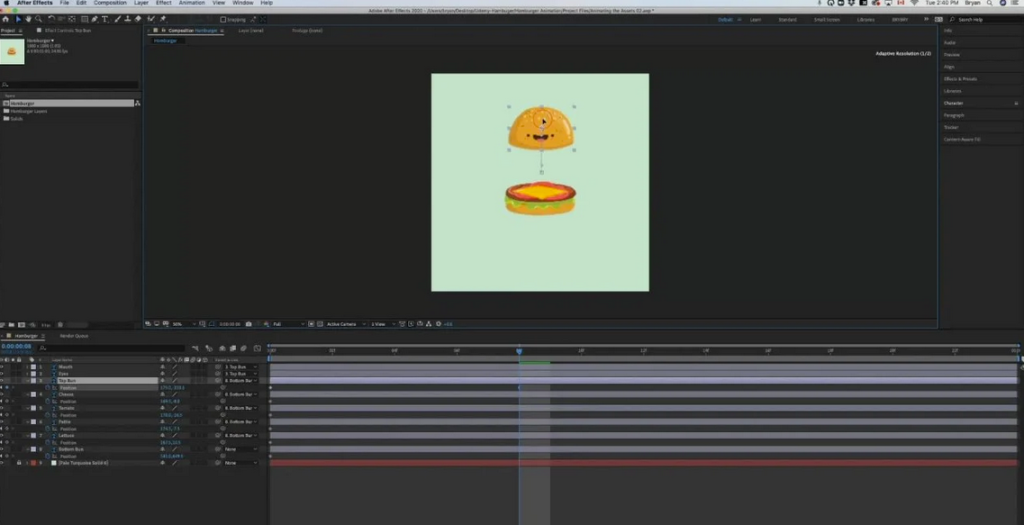The width and height of the screenshot is (1024, 525).
Task: Select the Puppet Pin tool
Action: (x=162, y=19)
